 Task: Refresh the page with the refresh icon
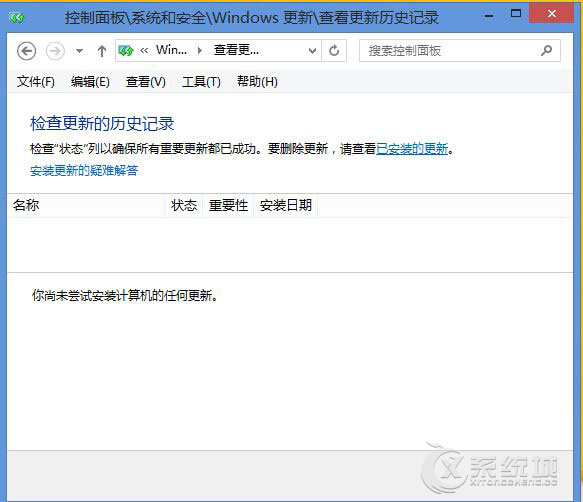tap(334, 51)
